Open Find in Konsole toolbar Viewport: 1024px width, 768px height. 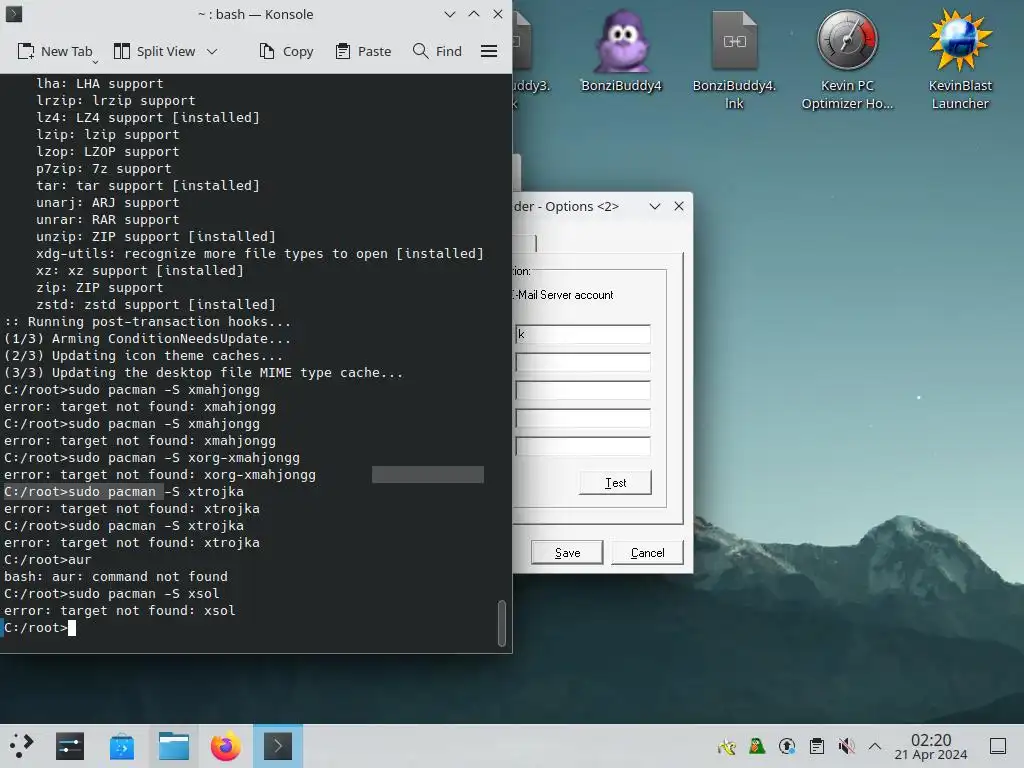[437, 51]
